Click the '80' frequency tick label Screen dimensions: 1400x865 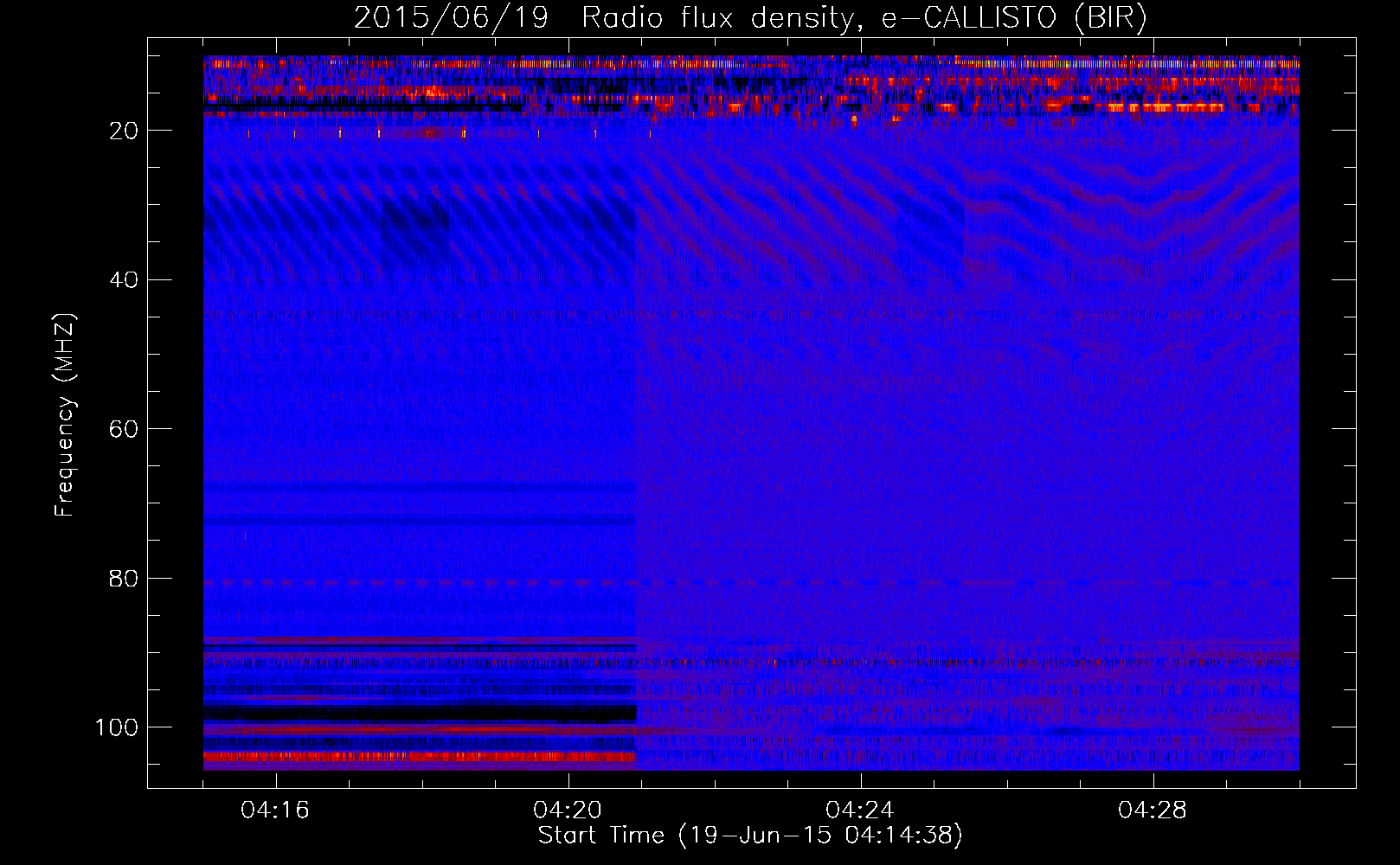(x=124, y=579)
